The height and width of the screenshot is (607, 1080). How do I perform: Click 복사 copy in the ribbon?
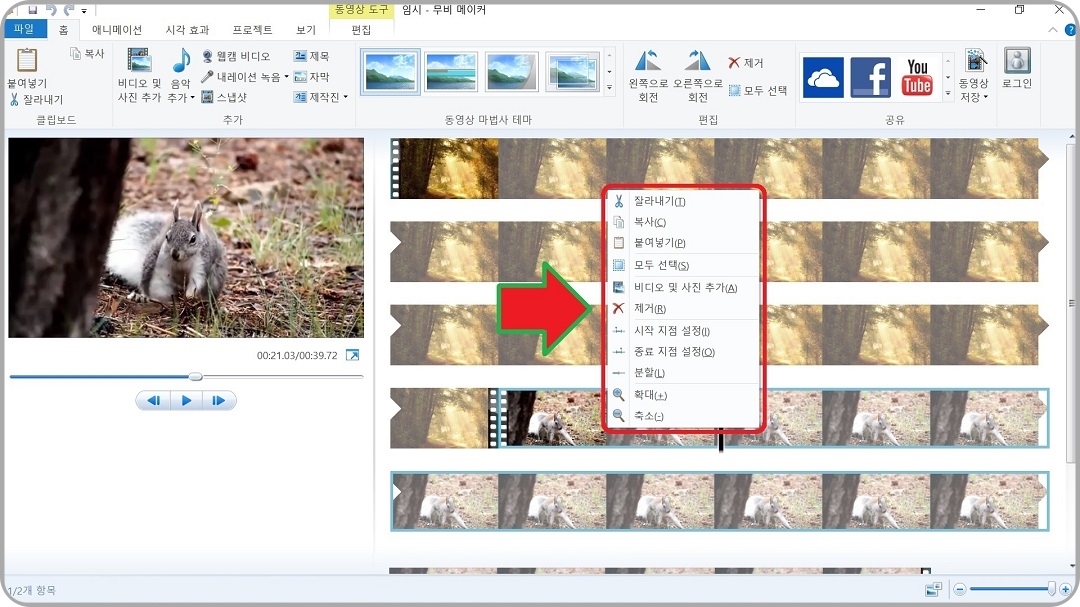pos(87,54)
